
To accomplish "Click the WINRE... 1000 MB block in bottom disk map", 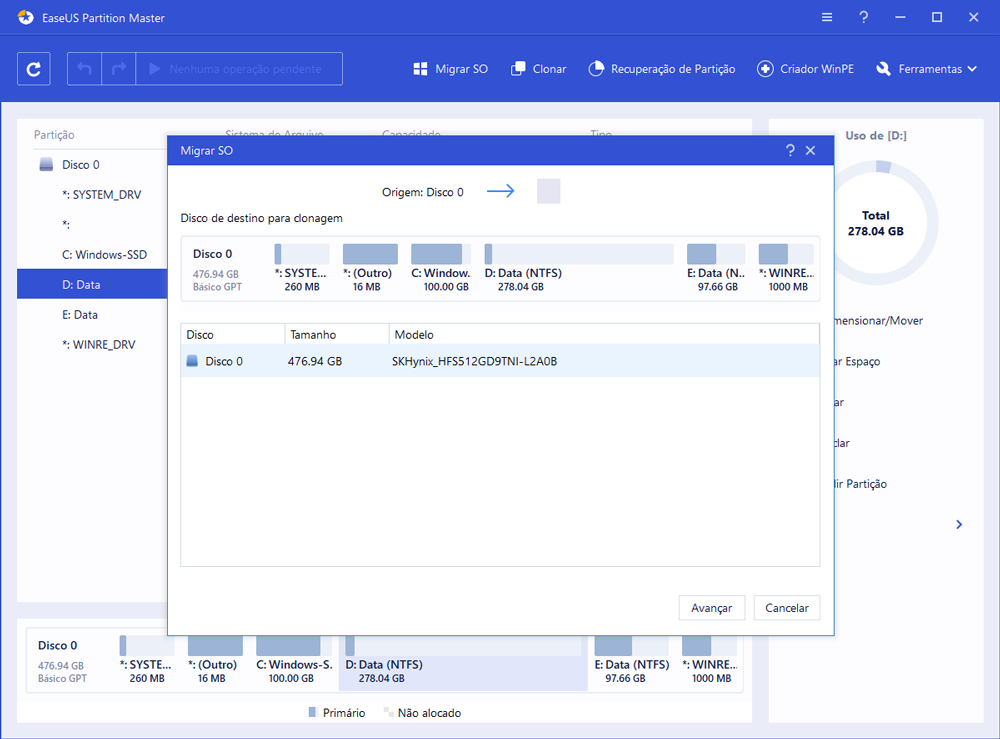I will (709, 660).
